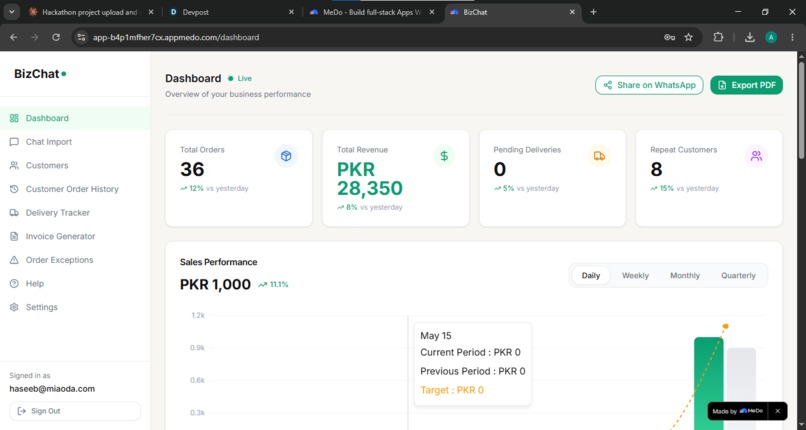Screen dimensions: 806x430
Task: Click the Settings gear icon
Action: (x=14, y=307)
